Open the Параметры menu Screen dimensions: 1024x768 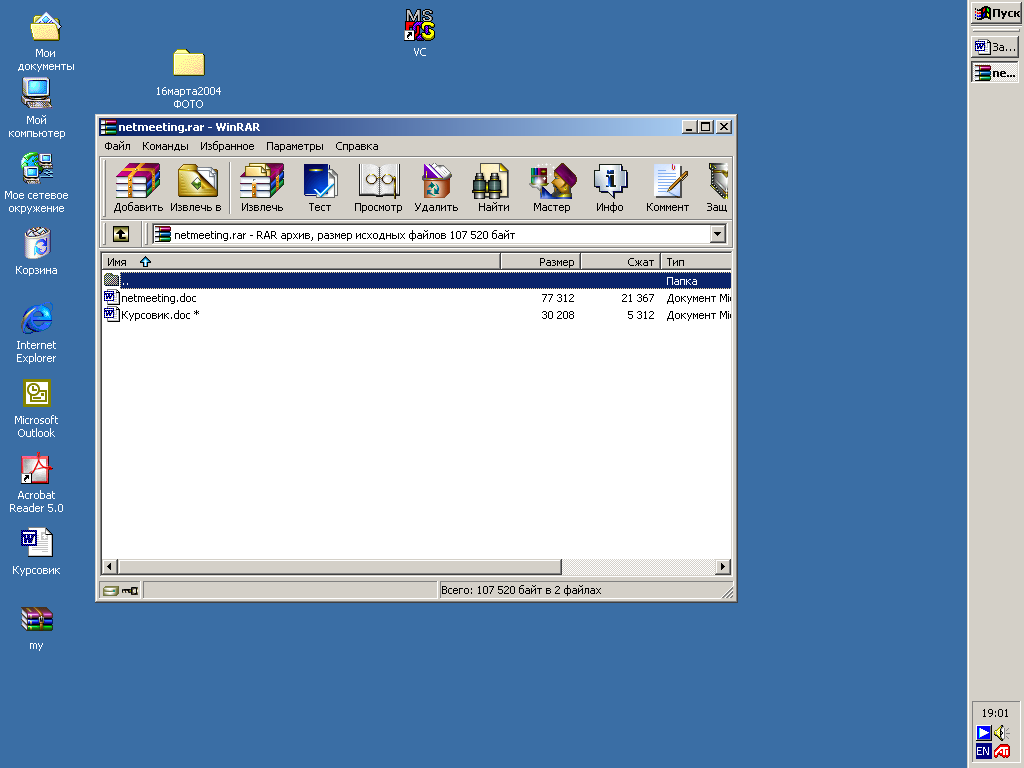pos(295,146)
